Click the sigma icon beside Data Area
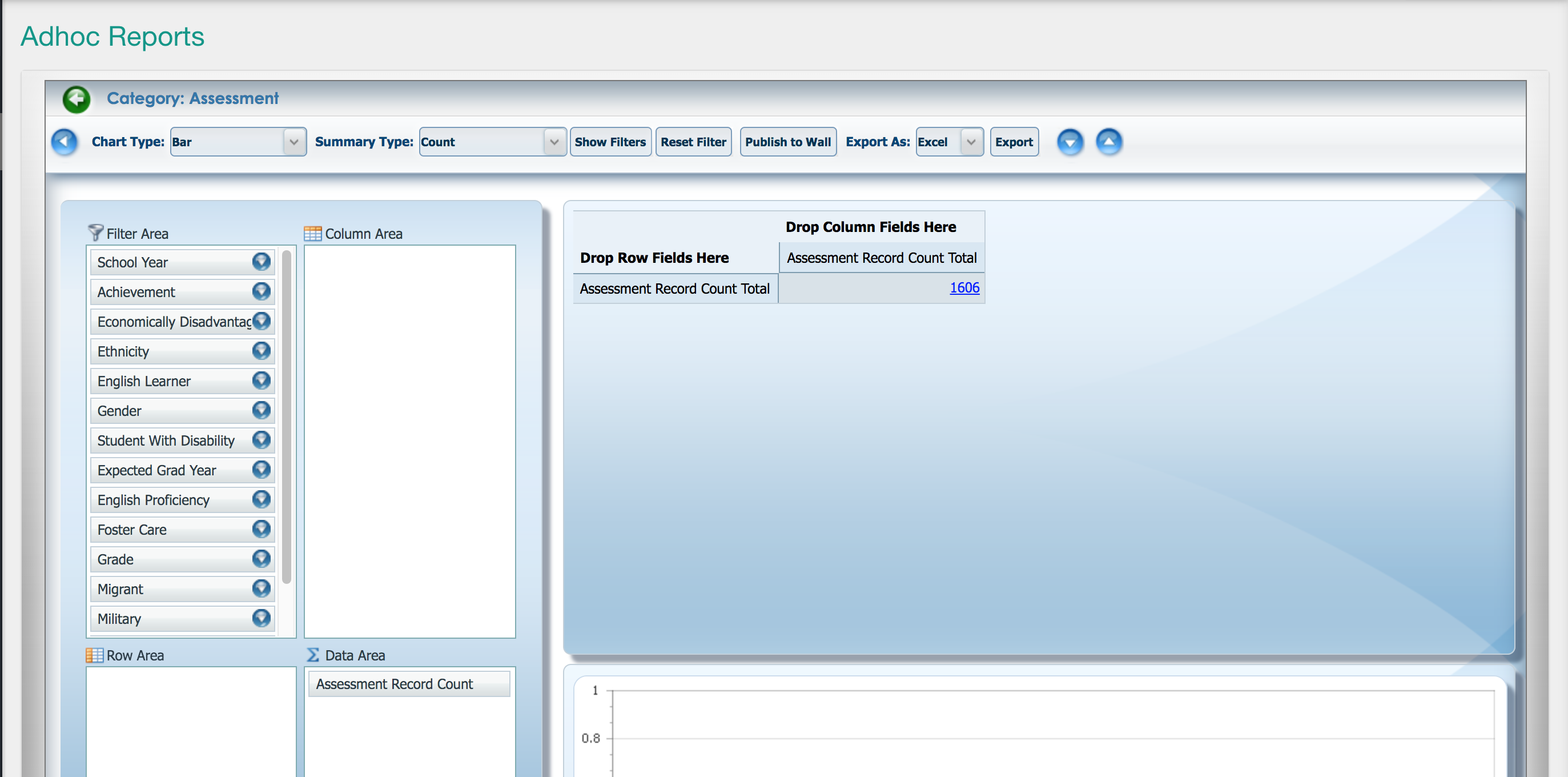1568x777 pixels. point(312,655)
